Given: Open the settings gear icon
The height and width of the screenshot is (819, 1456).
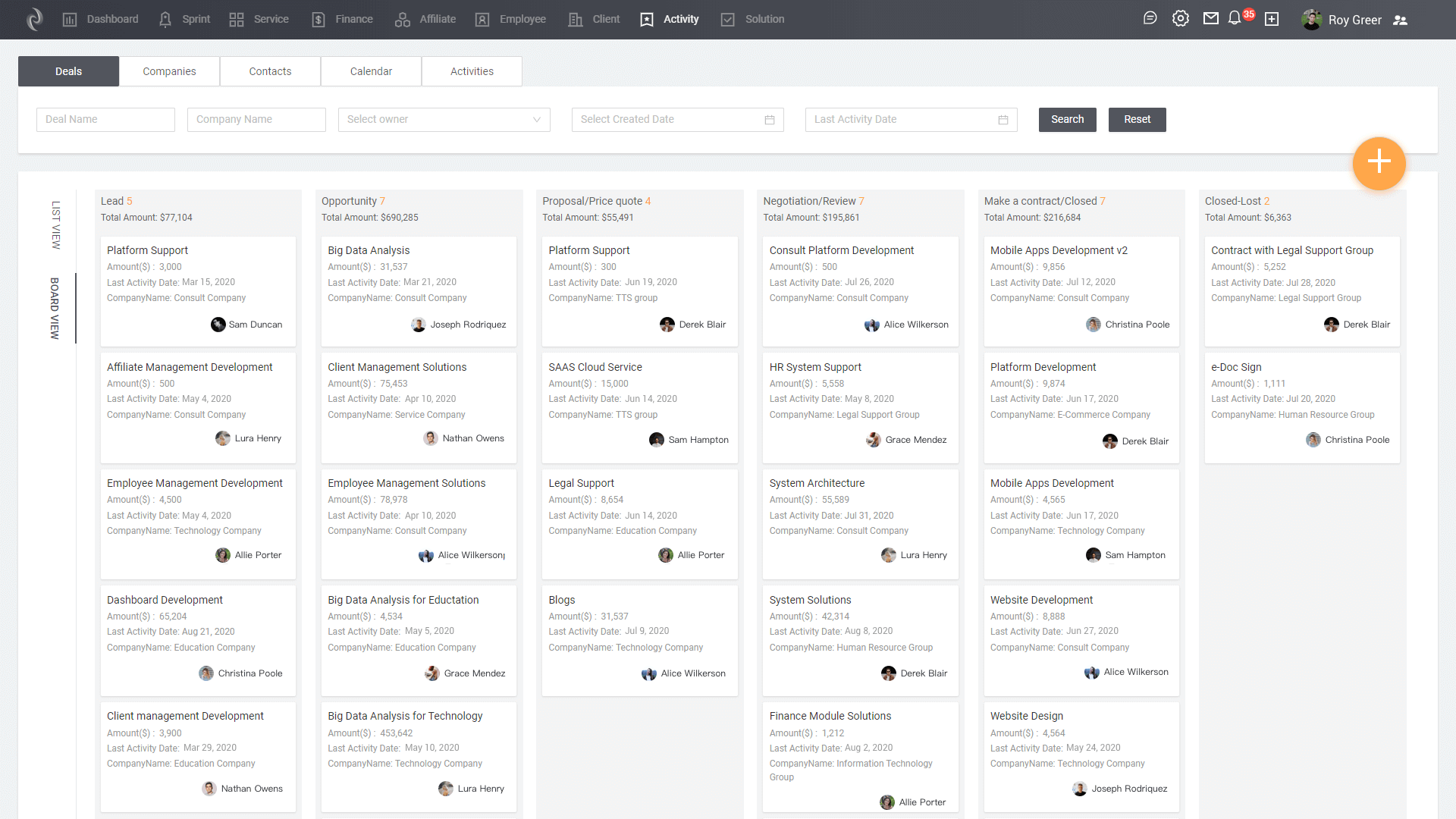Looking at the screenshot, I should (x=1180, y=18).
